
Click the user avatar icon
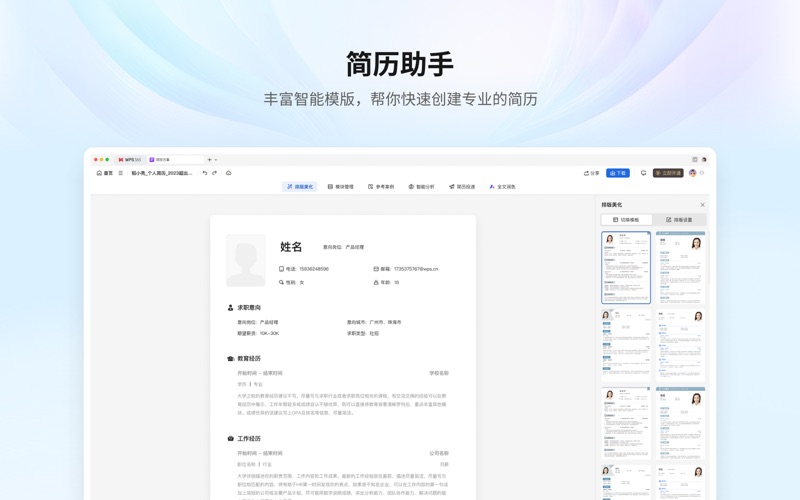(692, 173)
